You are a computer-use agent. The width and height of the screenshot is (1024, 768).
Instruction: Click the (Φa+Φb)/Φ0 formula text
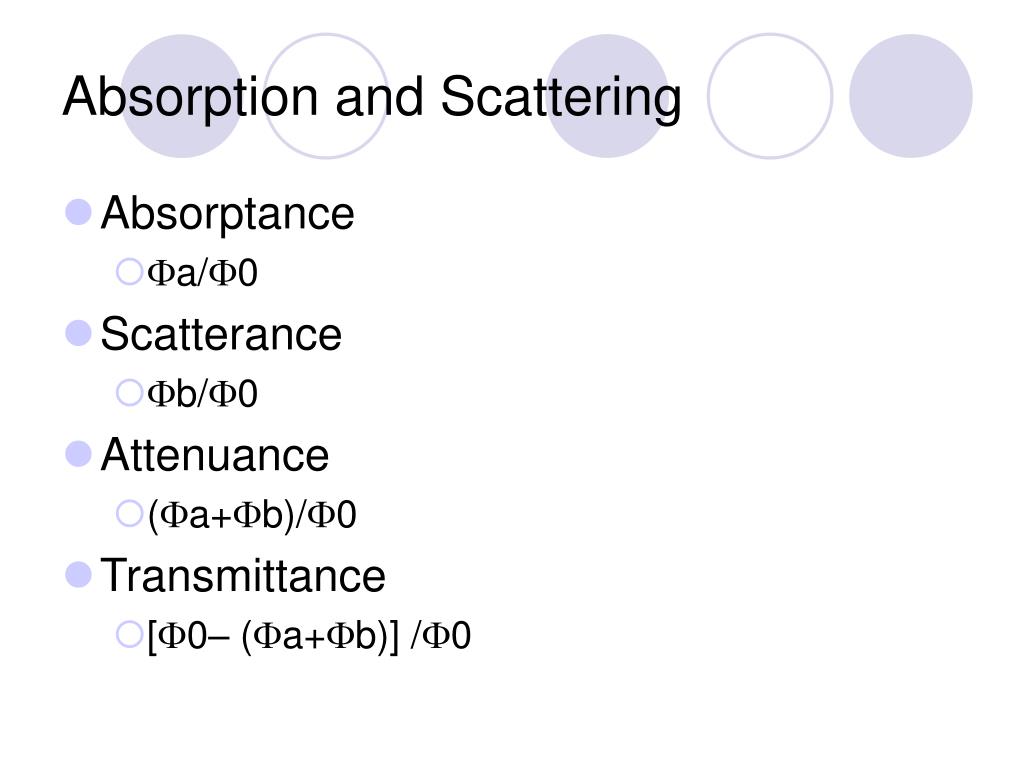pyautogui.click(x=252, y=516)
